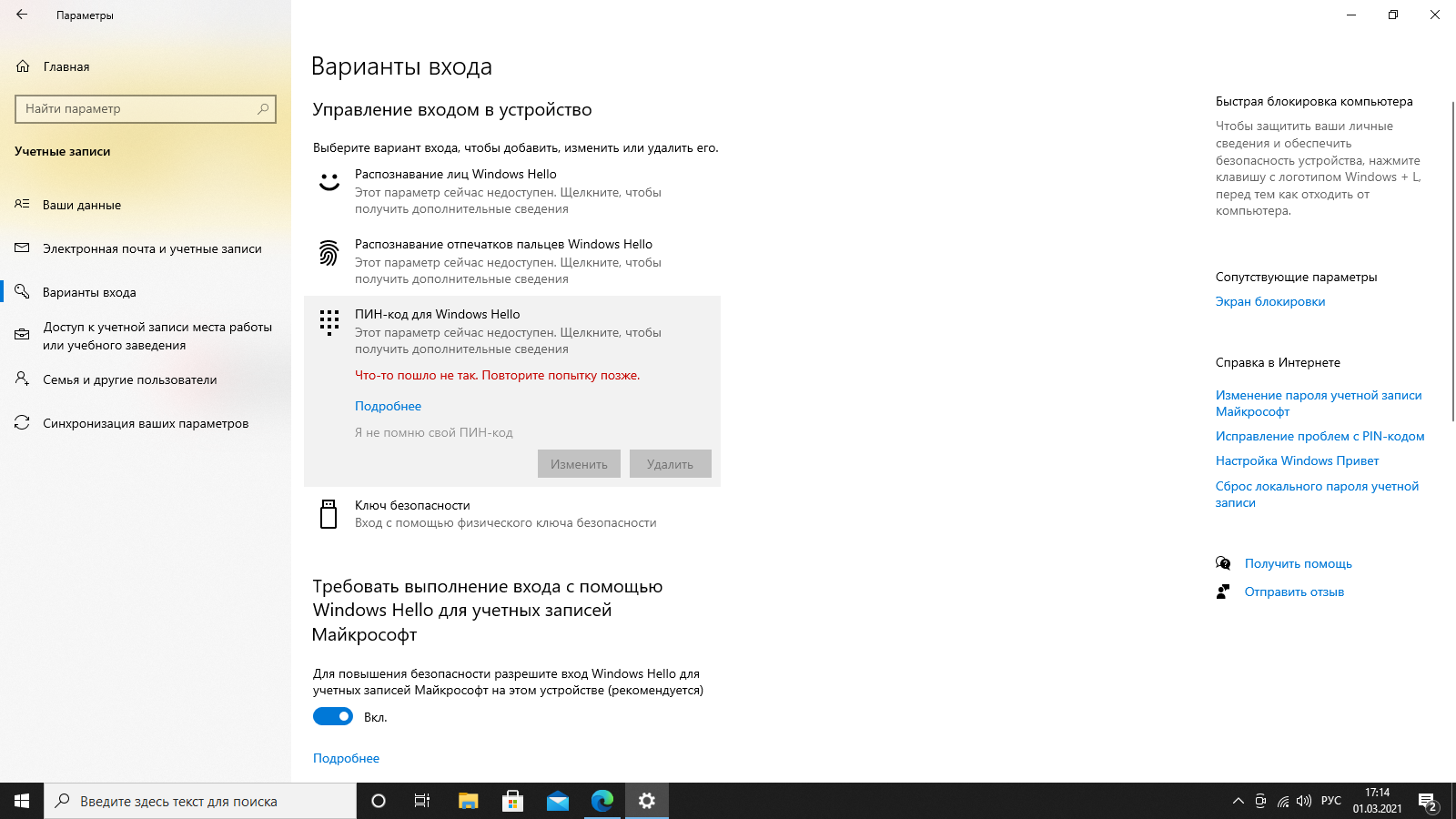
Task: Switch input language РУС
Action: pos(1330,801)
